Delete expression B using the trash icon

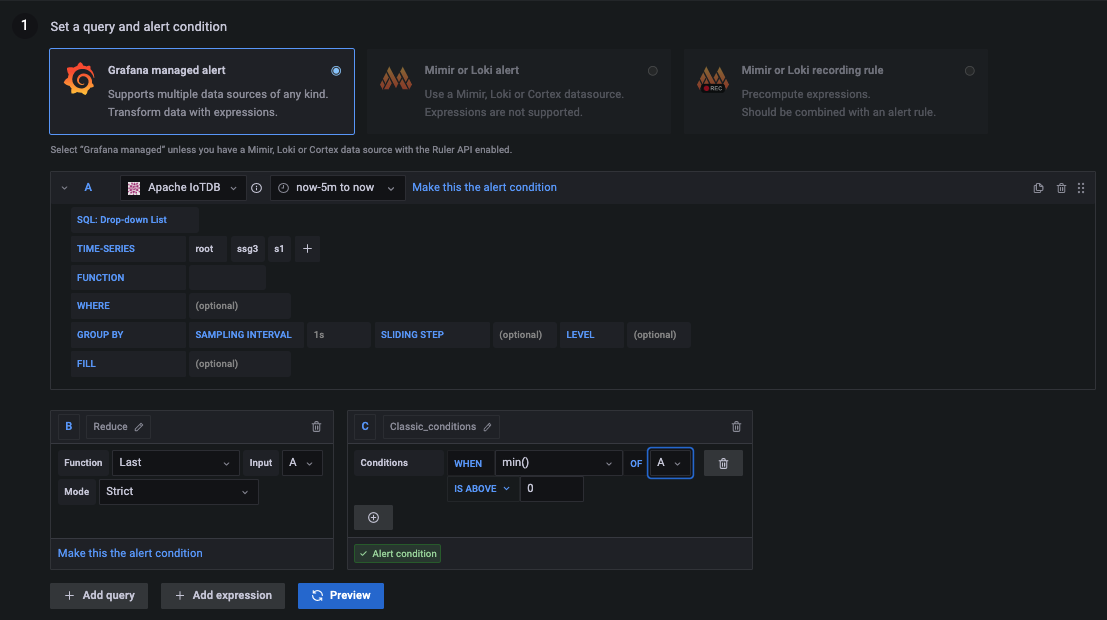click(x=317, y=427)
